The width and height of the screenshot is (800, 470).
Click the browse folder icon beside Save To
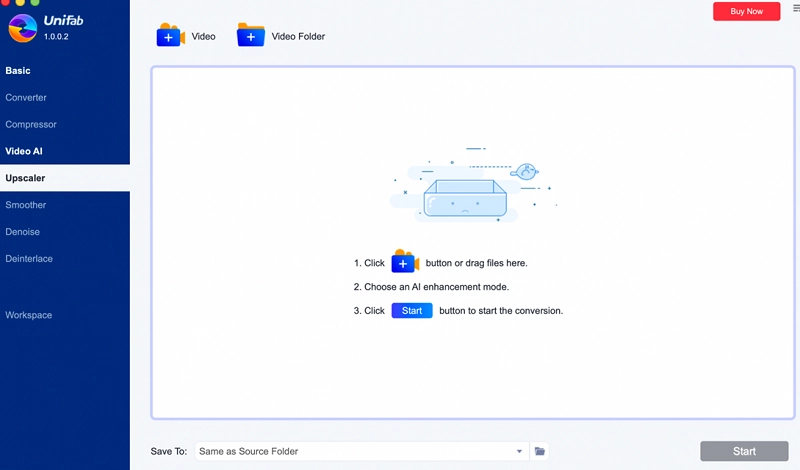[540, 452]
